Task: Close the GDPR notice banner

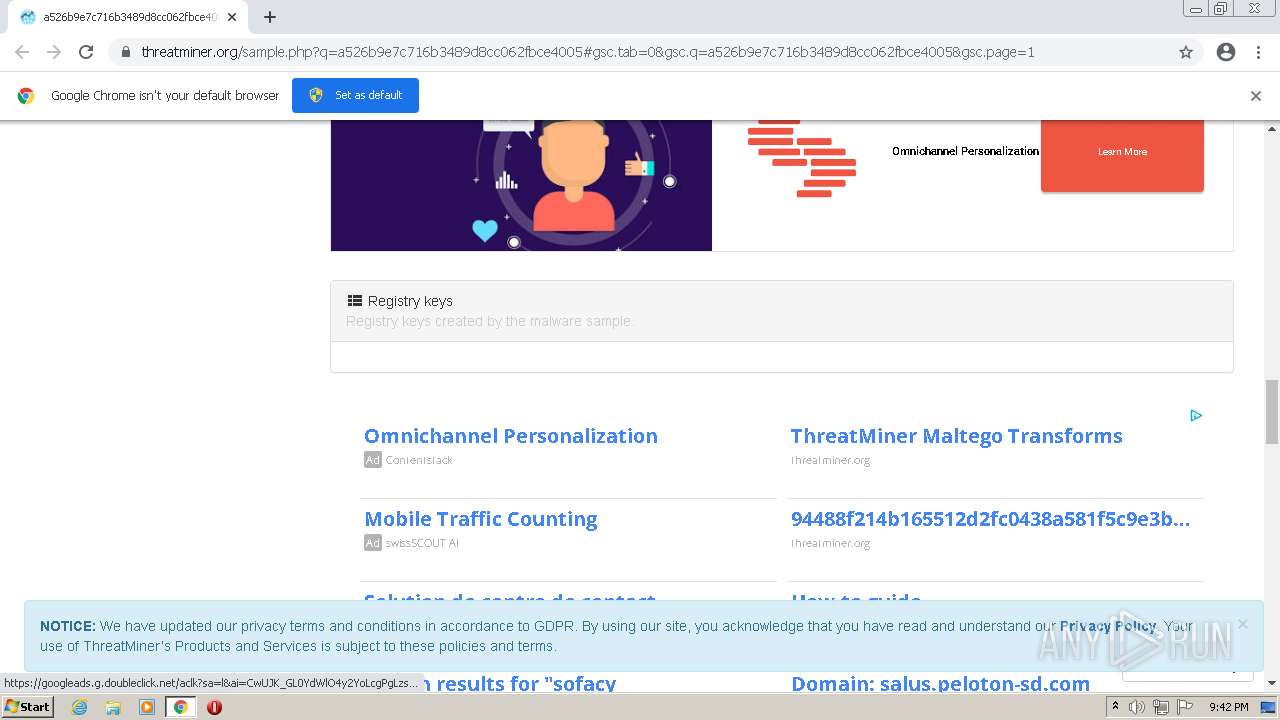Action: [1242, 624]
